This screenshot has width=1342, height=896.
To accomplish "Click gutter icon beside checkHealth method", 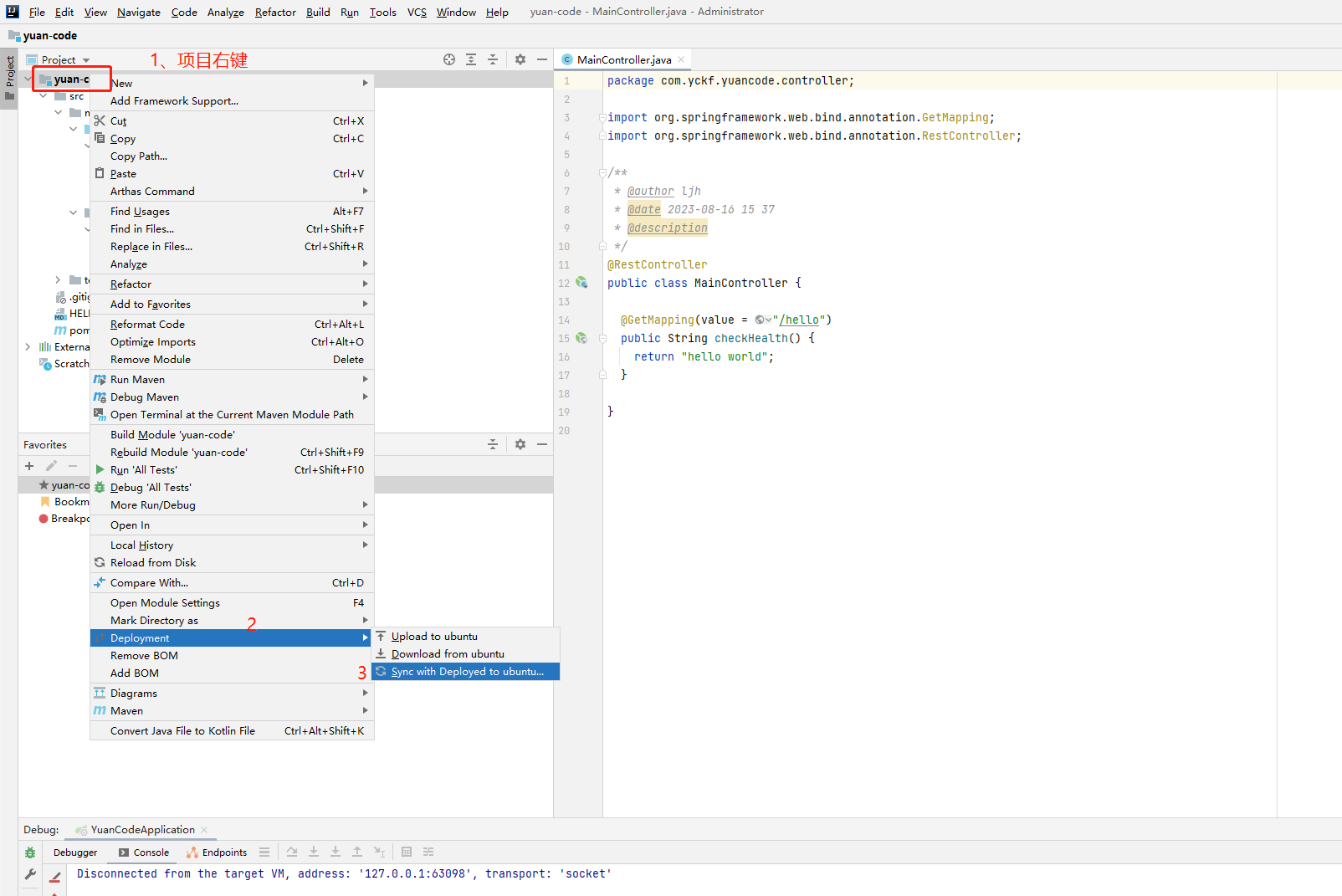I will (581, 338).
